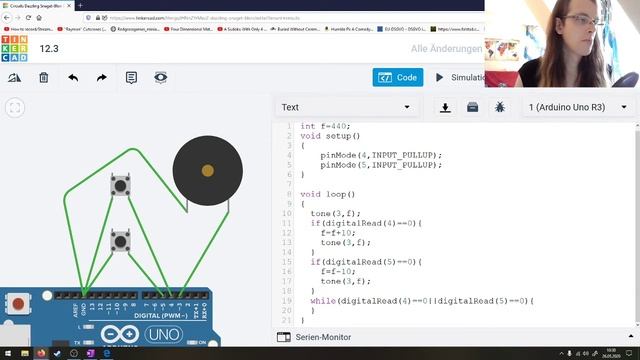The image size is (640, 360).
Task: Open the notes tool
Action: (131, 78)
